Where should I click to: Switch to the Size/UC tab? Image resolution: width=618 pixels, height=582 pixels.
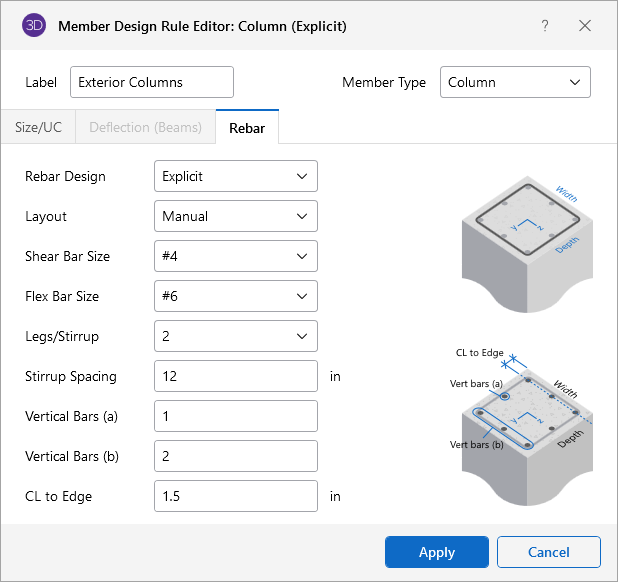point(36,127)
